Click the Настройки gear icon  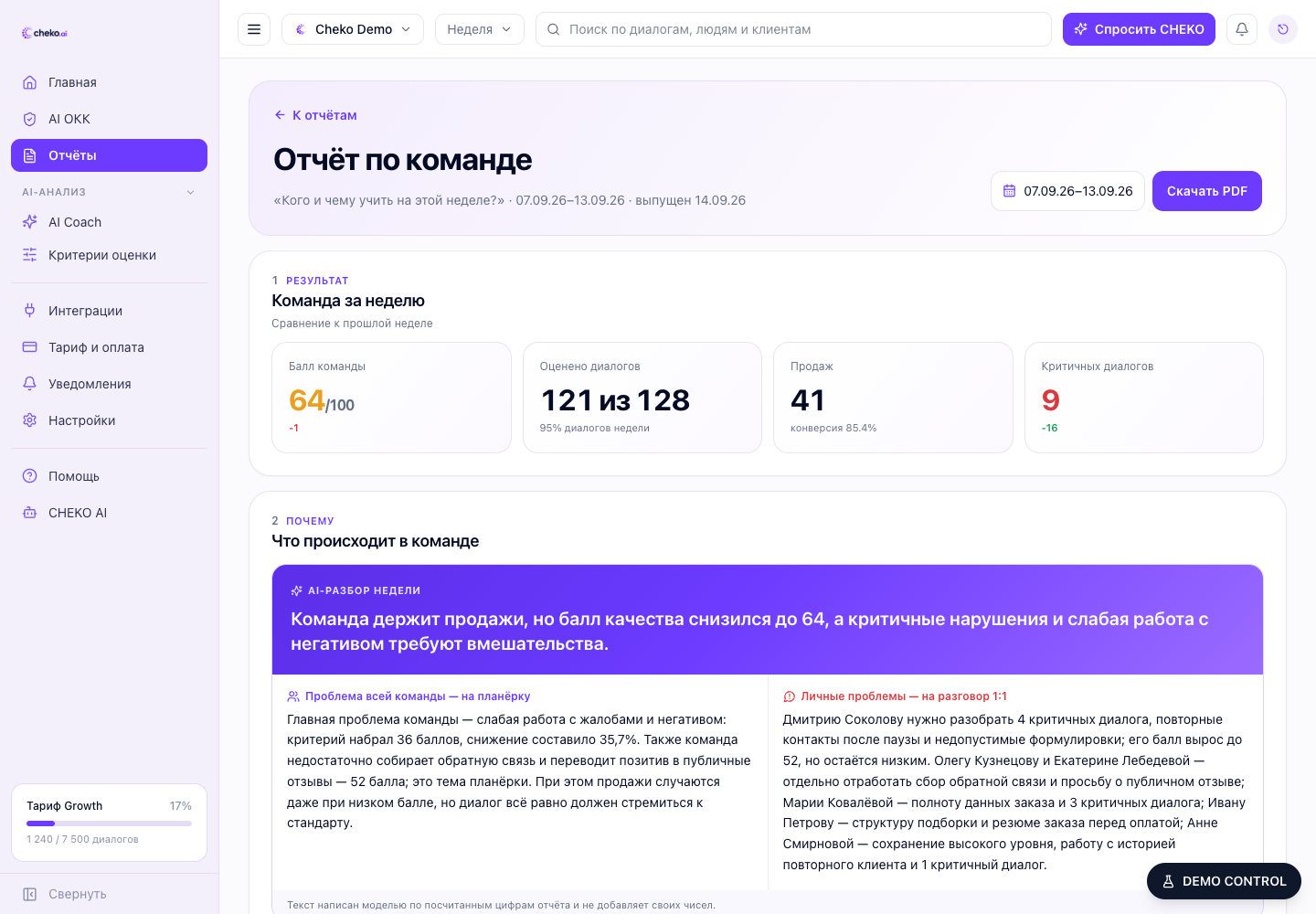(x=30, y=420)
